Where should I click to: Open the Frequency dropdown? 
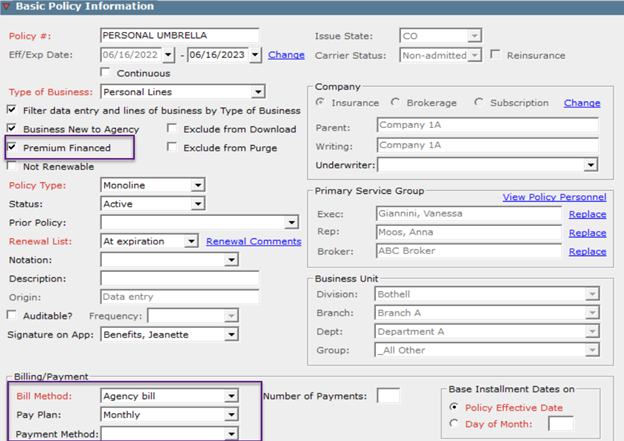pos(231,316)
